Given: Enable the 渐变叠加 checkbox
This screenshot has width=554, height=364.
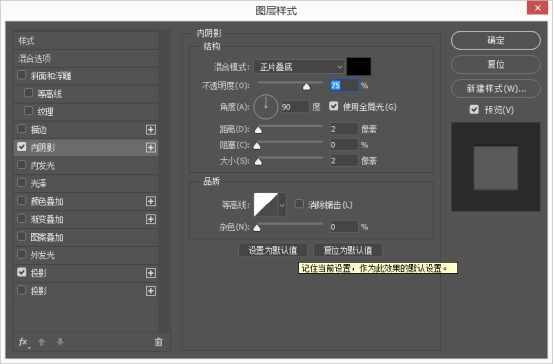Looking at the screenshot, I should 22,218.
